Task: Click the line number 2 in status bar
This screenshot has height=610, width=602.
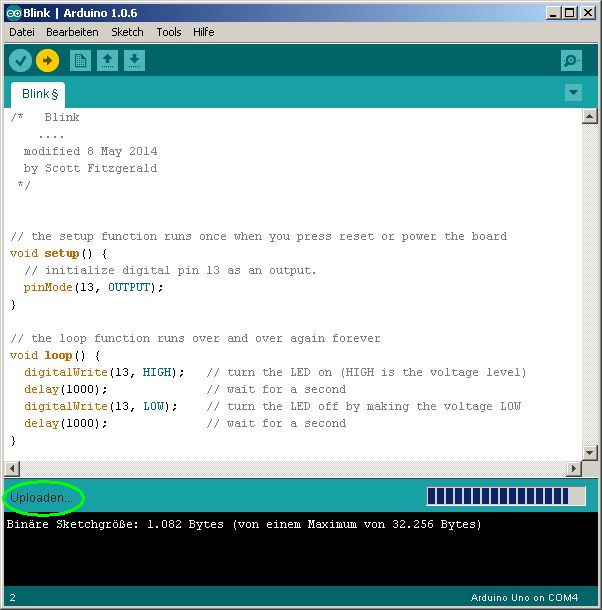Action: (x=13, y=598)
